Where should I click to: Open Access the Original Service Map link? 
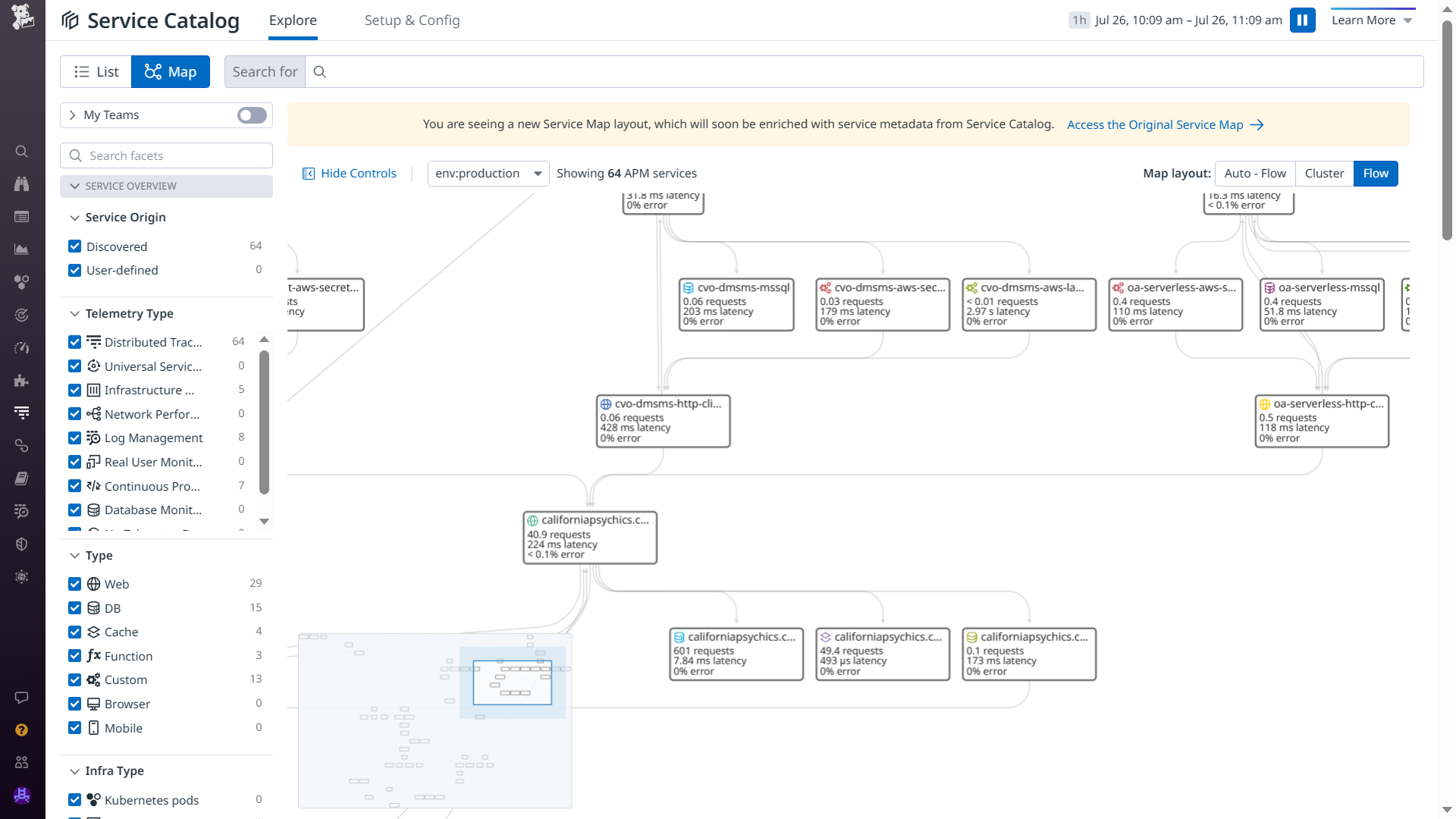point(1165,125)
